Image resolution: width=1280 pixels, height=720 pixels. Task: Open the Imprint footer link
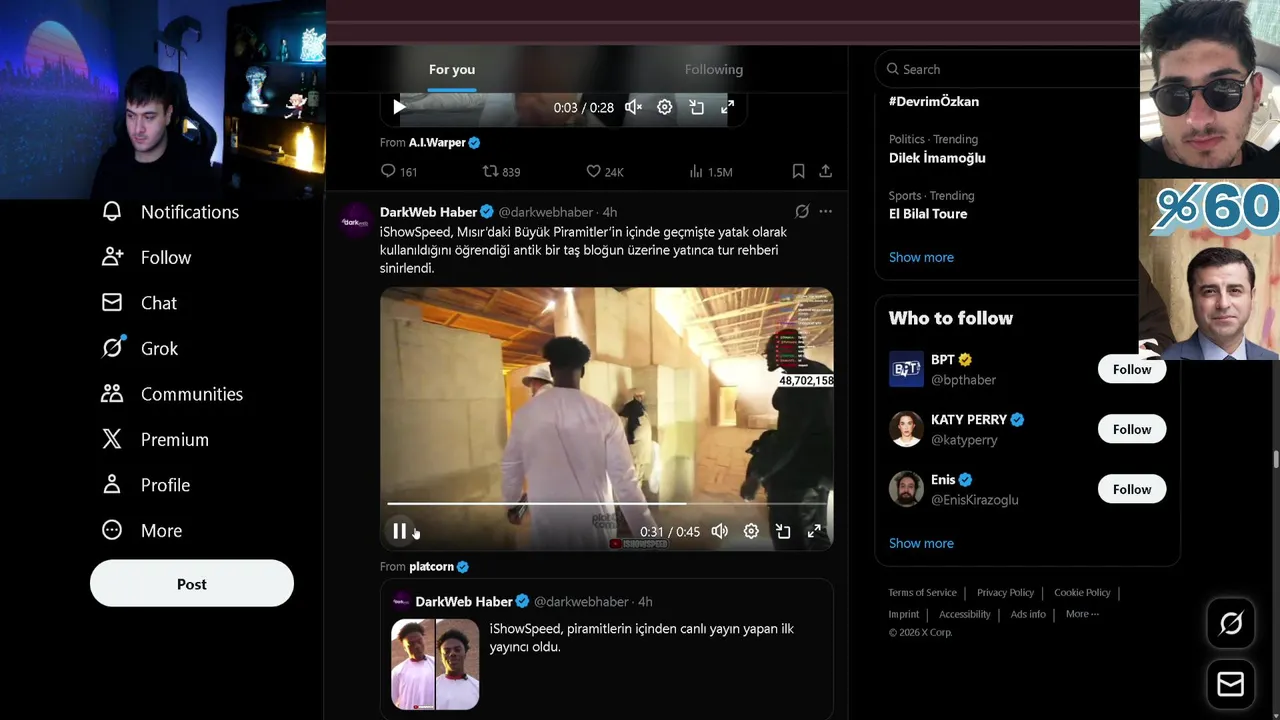[x=903, y=614]
